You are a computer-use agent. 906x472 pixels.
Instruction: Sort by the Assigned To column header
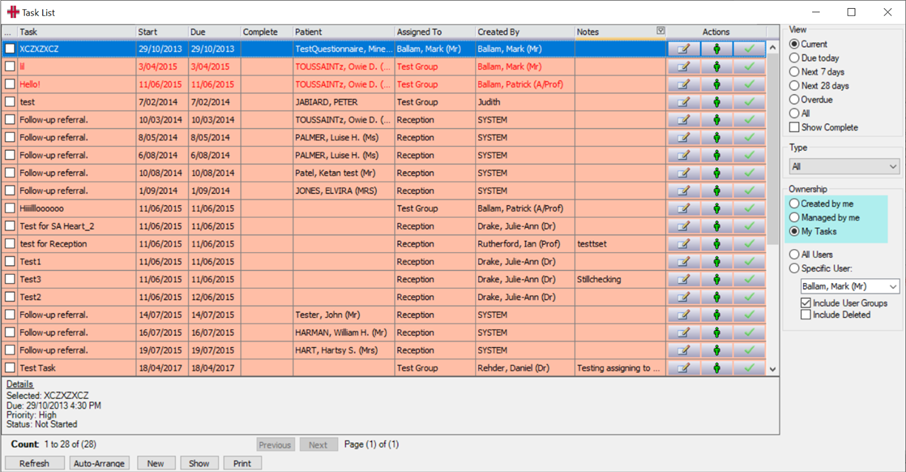[x=435, y=32]
